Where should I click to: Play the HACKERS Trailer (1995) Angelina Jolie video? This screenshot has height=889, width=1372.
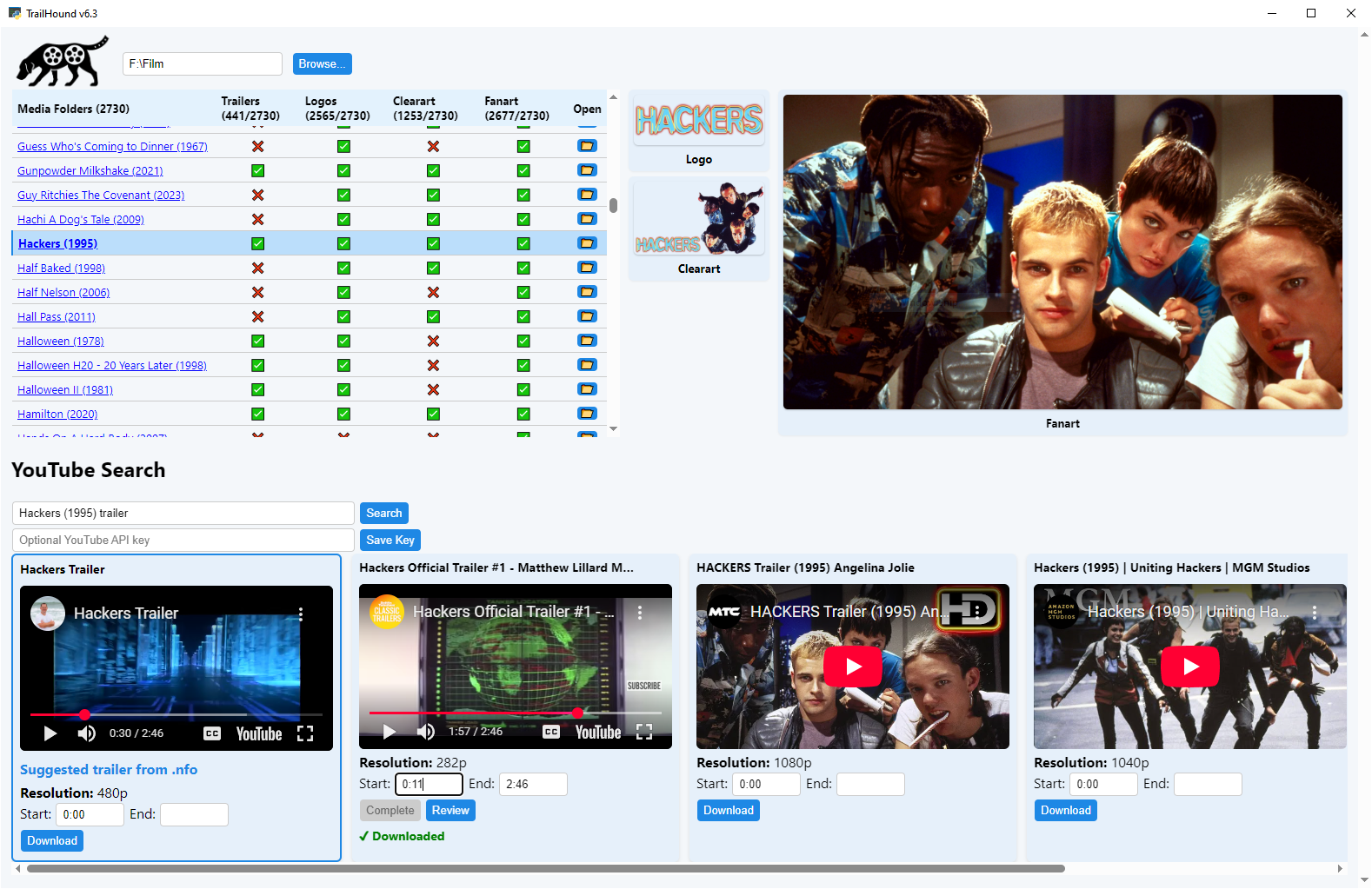tap(853, 667)
